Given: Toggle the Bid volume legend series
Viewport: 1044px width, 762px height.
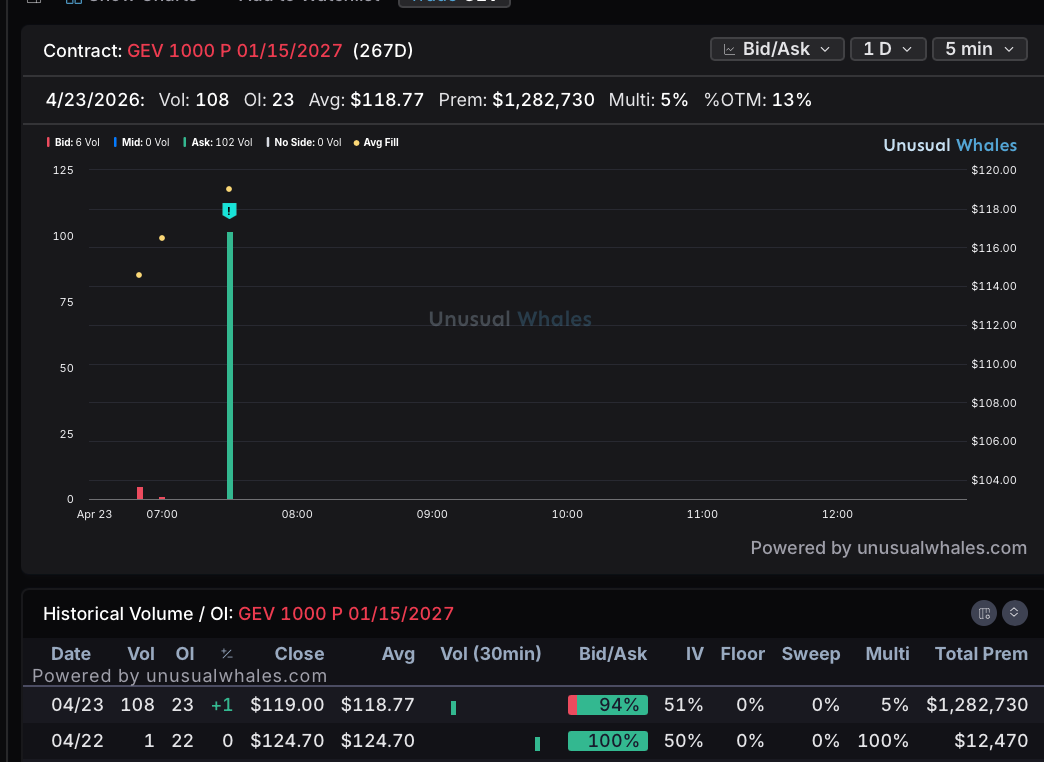Looking at the screenshot, I should click(x=73, y=143).
